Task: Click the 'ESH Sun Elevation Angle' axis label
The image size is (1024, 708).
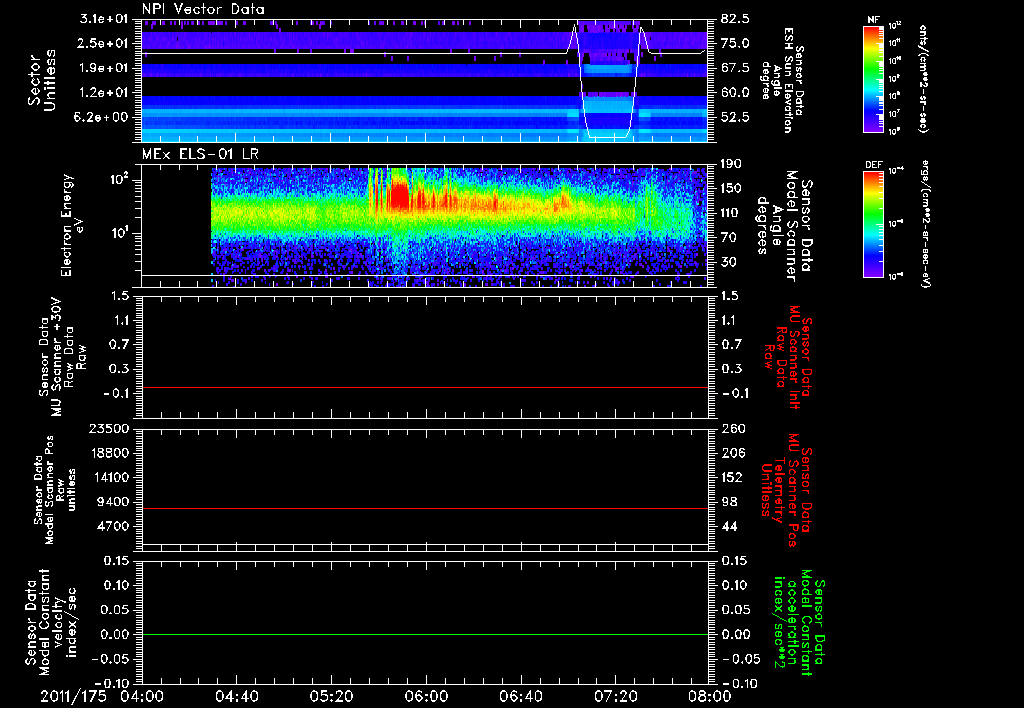Action: [782, 80]
